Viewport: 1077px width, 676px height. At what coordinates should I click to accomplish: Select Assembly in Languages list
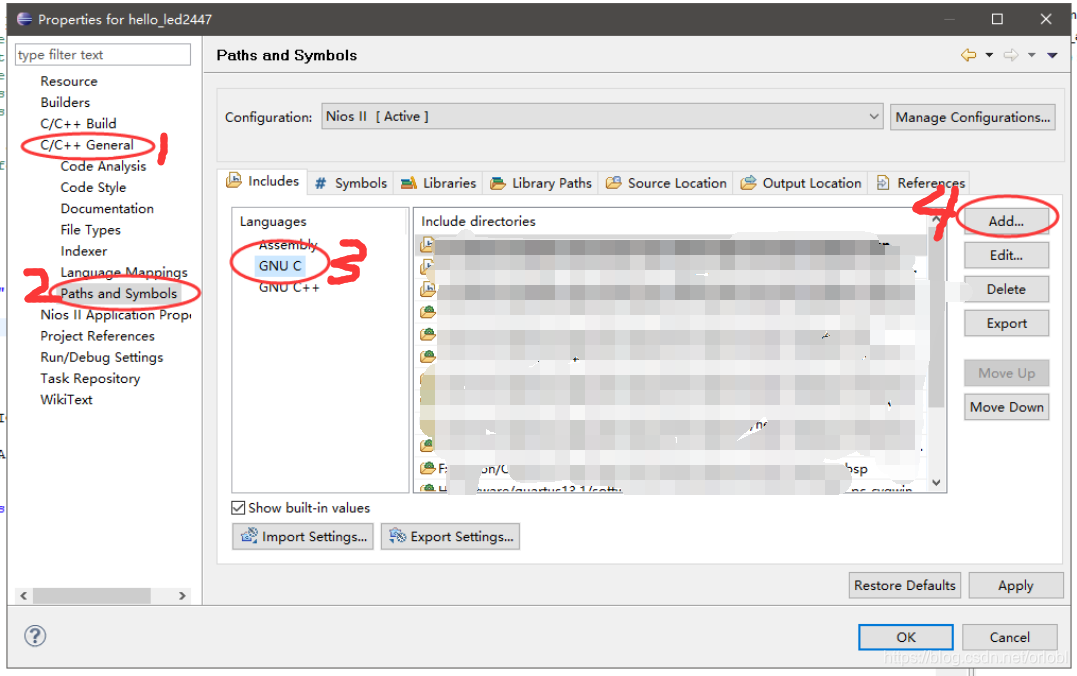point(288,245)
